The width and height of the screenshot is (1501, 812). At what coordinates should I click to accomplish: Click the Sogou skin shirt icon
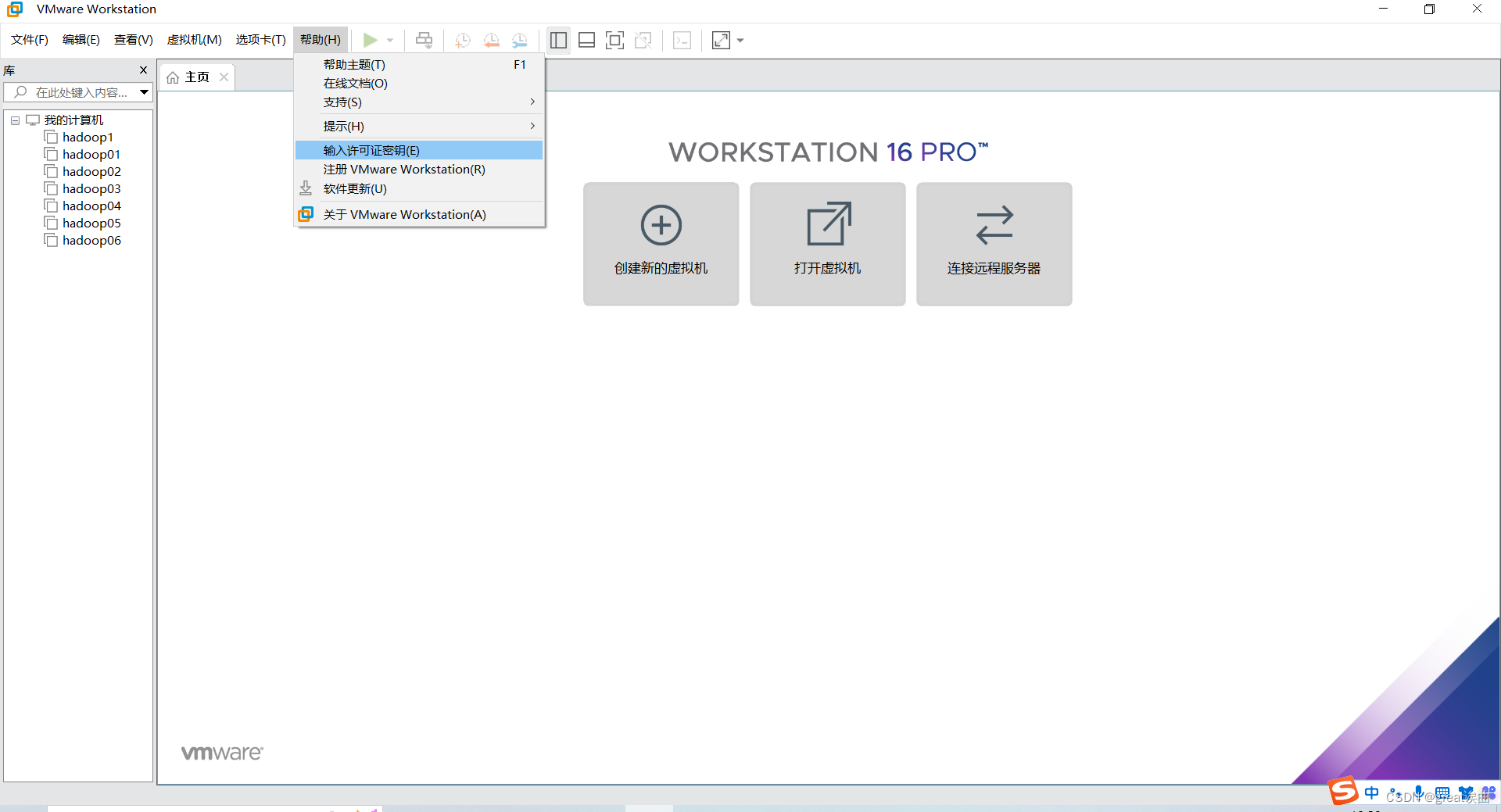(1466, 793)
